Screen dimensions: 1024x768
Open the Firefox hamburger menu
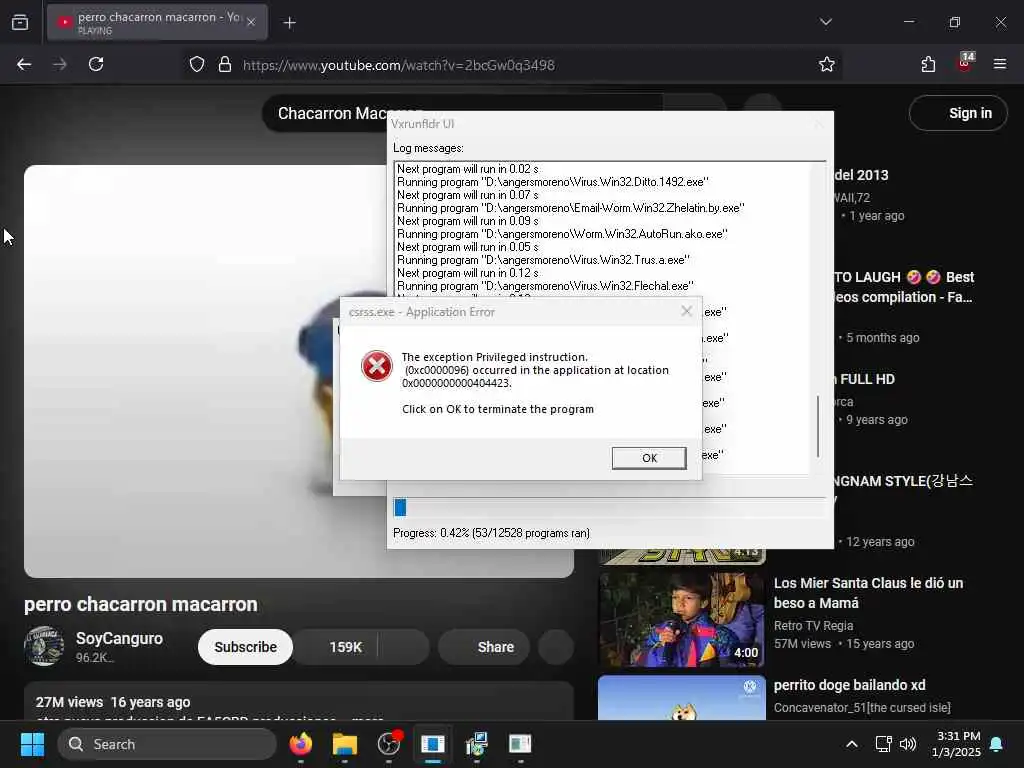(1000, 64)
